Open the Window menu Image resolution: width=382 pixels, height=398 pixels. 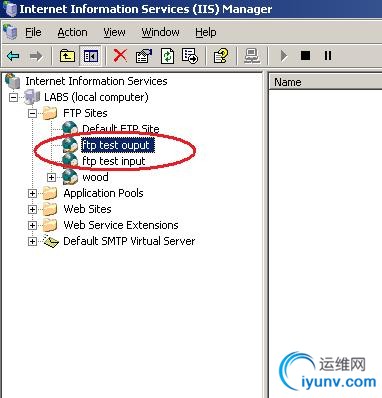[160, 32]
